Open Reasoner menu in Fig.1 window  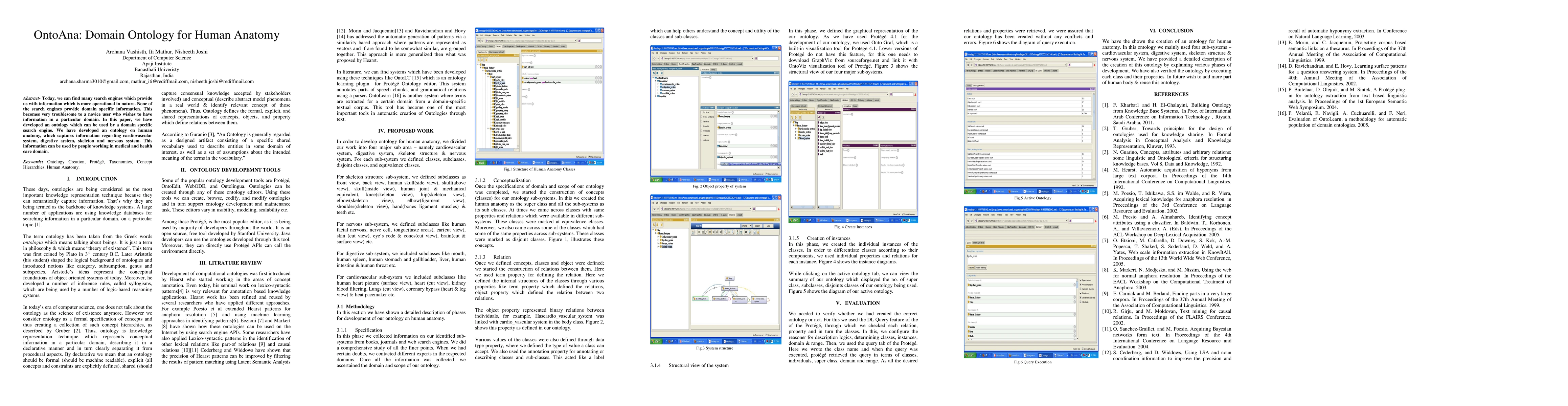point(496,35)
